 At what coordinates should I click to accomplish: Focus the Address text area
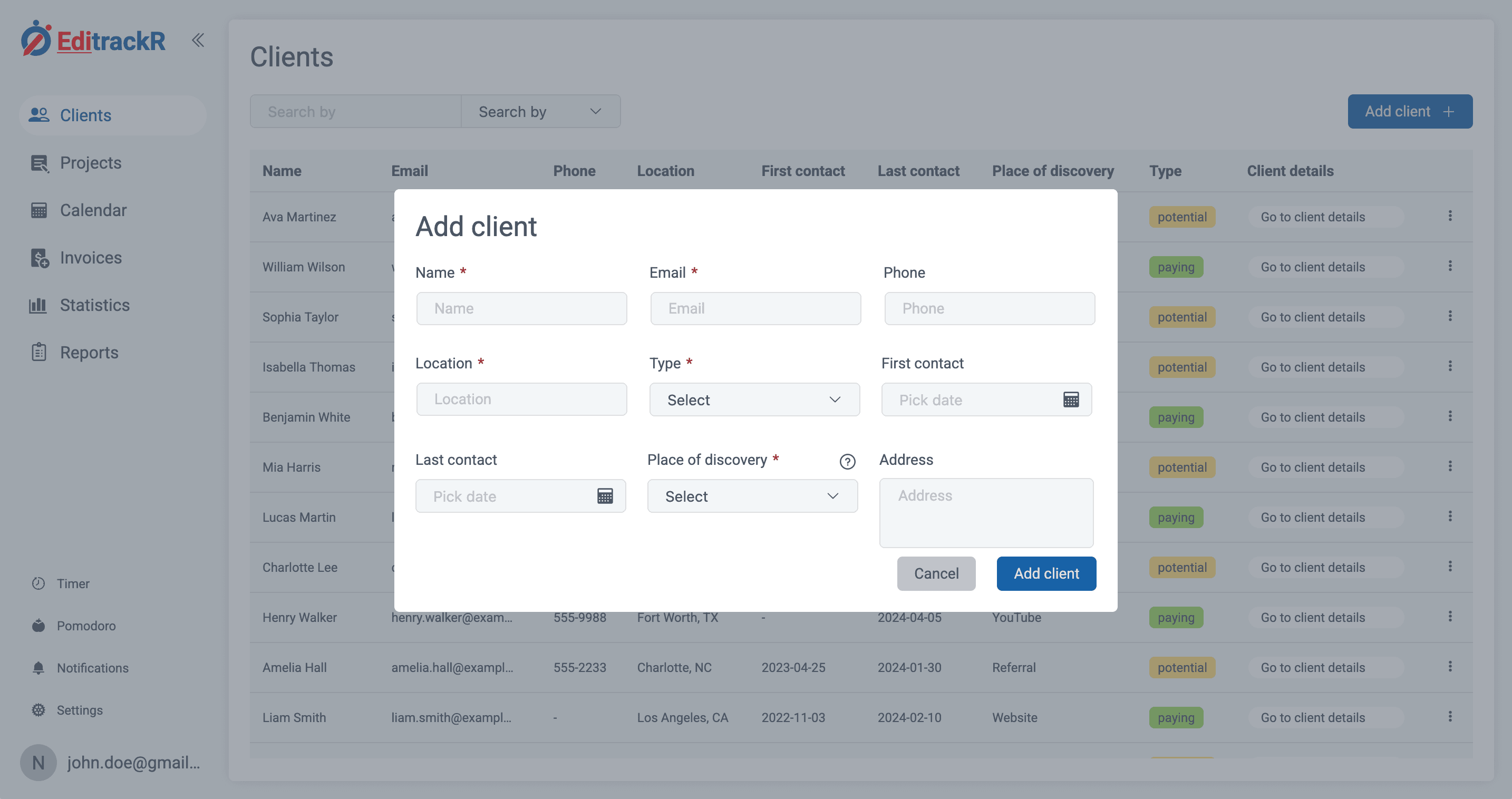coord(986,512)
